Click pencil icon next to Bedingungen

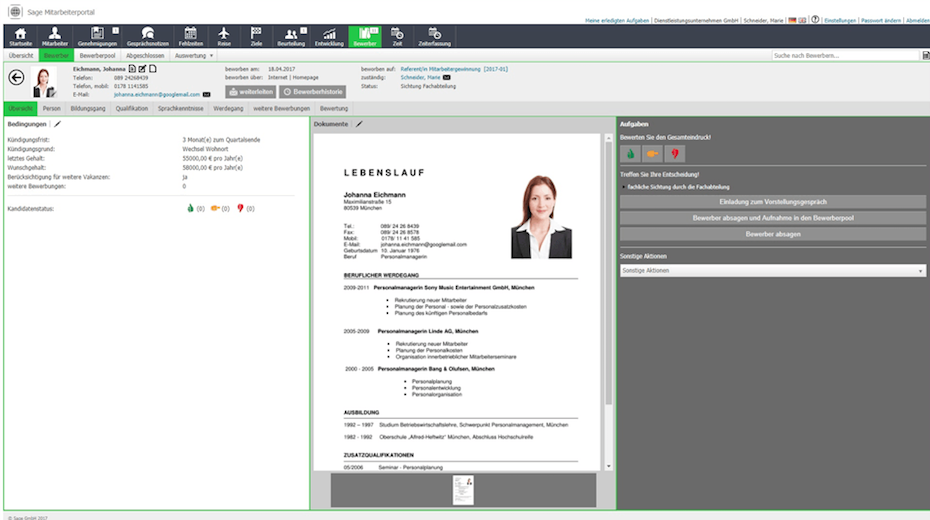57,123
